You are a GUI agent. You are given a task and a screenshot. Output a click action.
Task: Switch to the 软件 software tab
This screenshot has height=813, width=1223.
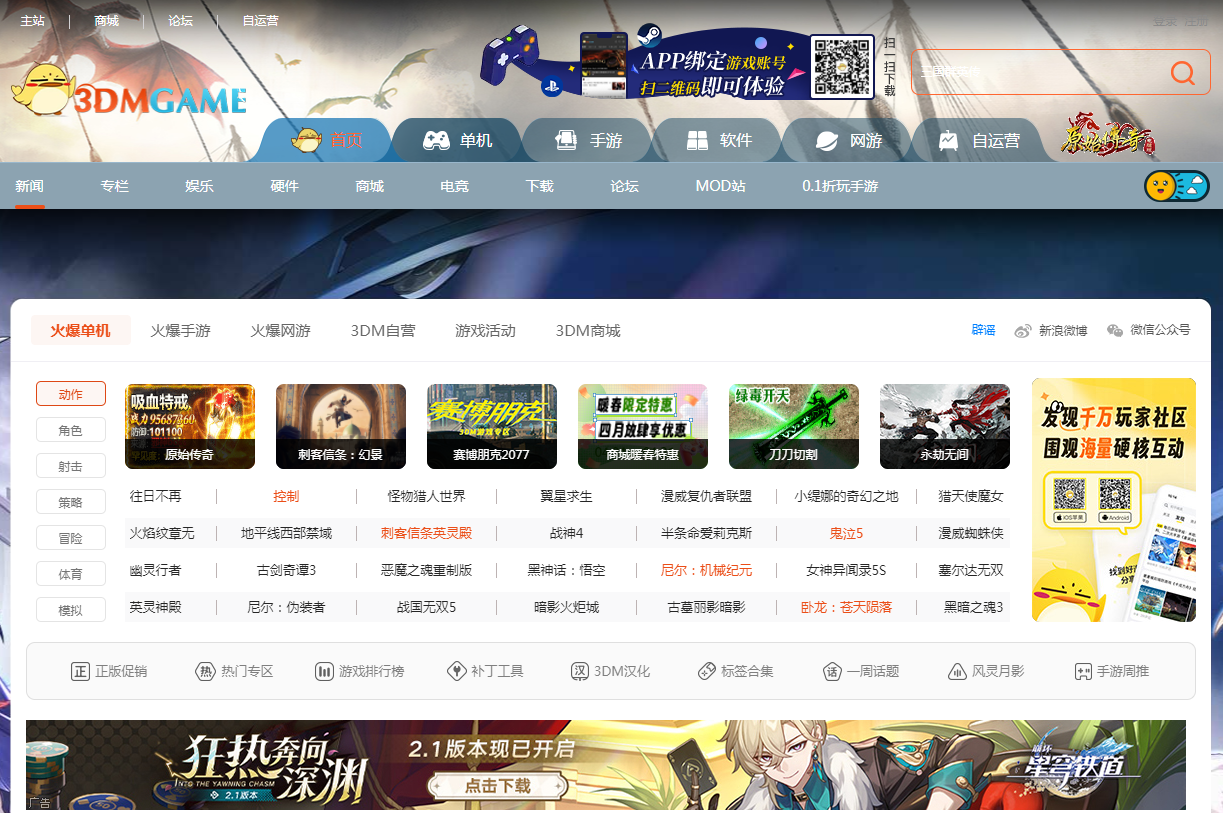click(x=717, y=140)
